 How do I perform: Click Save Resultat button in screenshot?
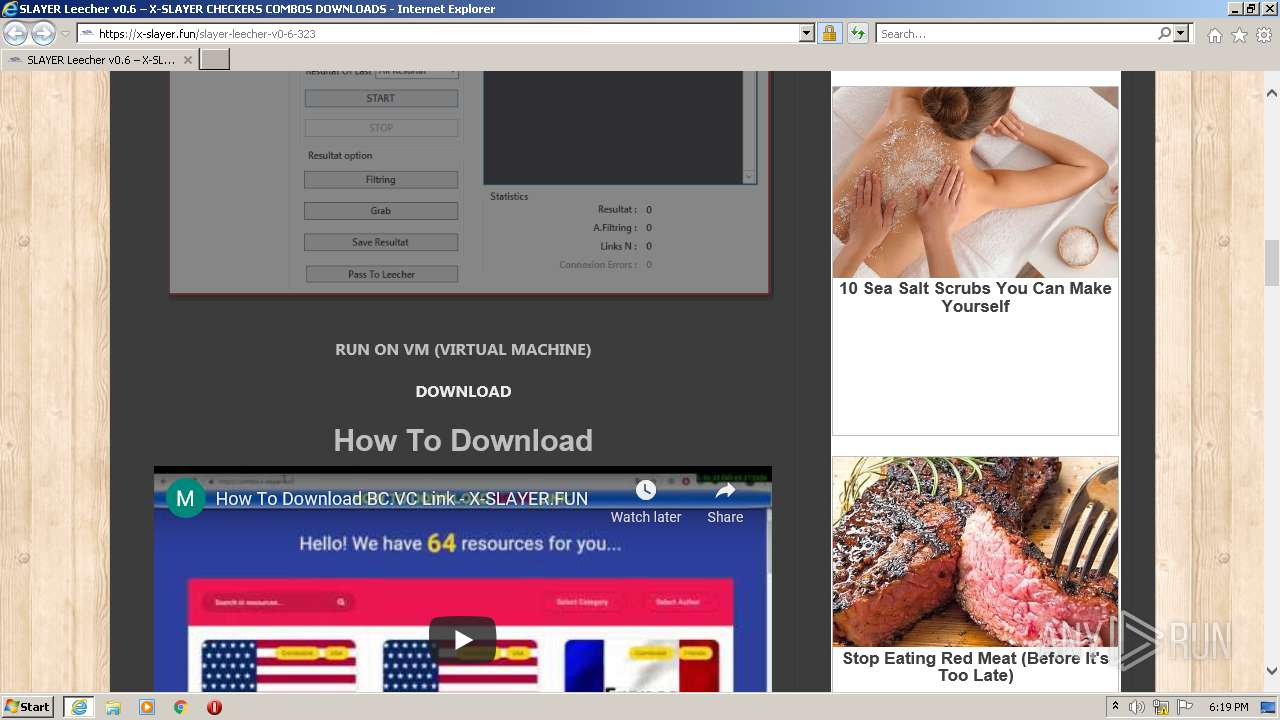click(x=381, y=242)
